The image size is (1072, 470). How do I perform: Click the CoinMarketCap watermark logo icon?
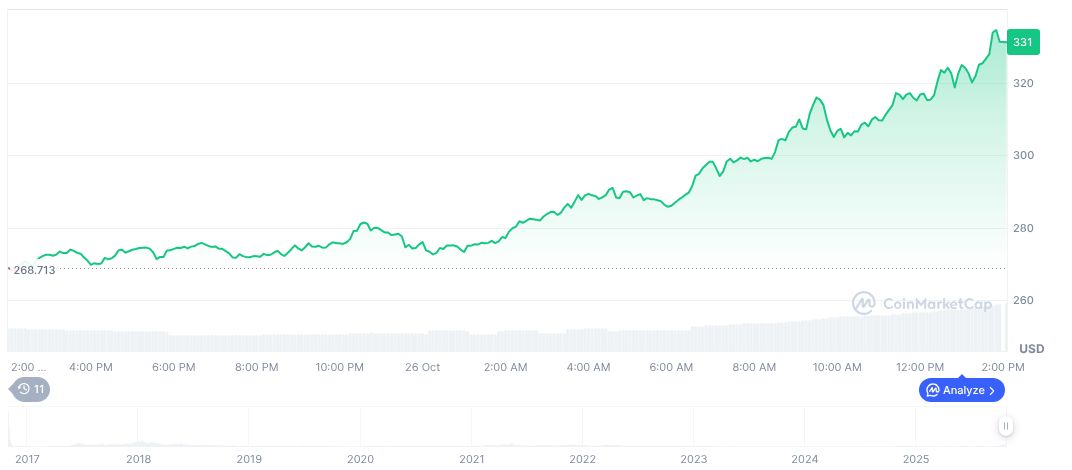click(864, 302)
